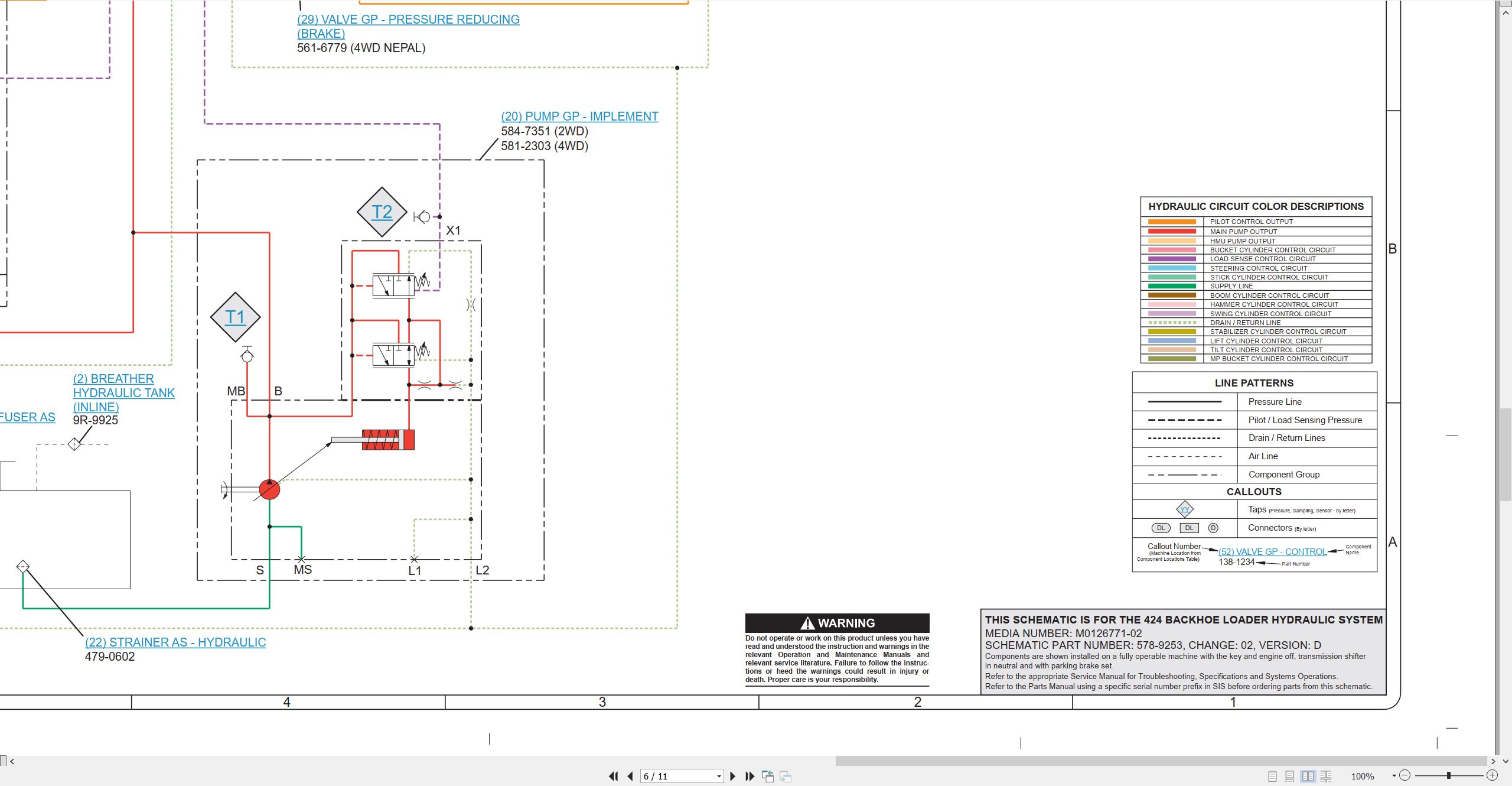Open (29) VALVE GP - PRESSURE REDUCING link

click(408, 27)
